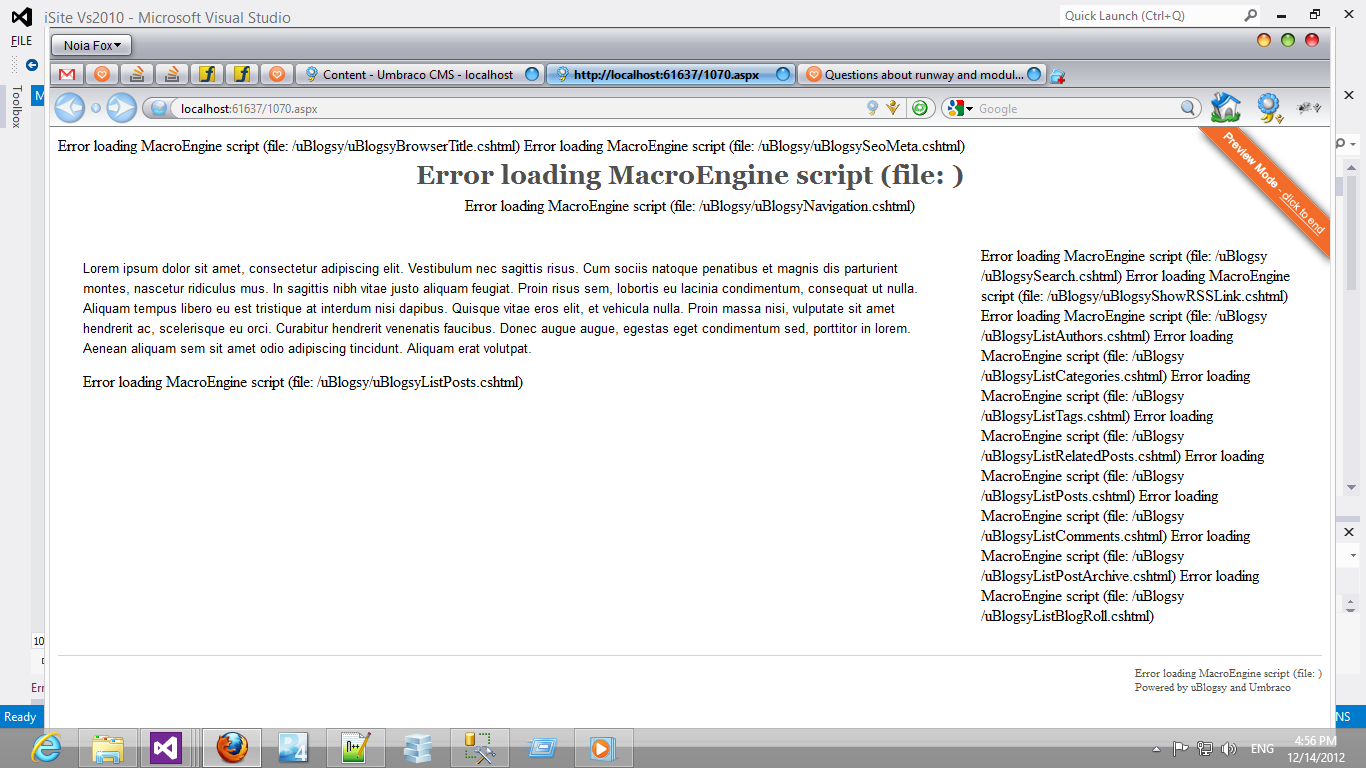Viewport: 1366px width, 768px height.
Task: Switch to Questions about runway tab
Action: (x=923, y=74)
